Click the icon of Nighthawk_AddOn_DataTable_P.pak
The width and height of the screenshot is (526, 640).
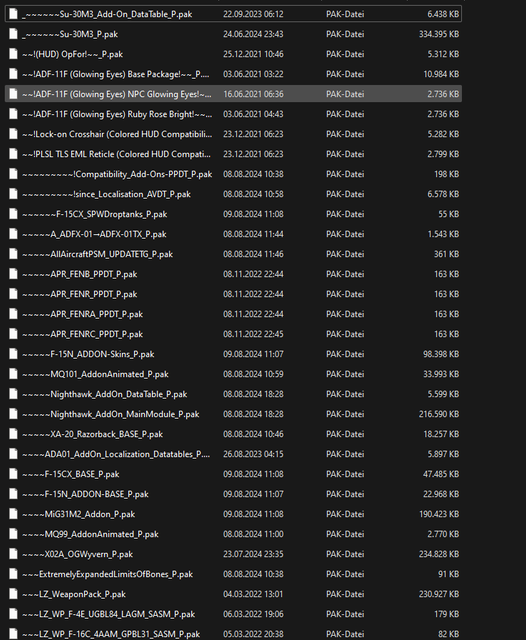pos(13,394)
